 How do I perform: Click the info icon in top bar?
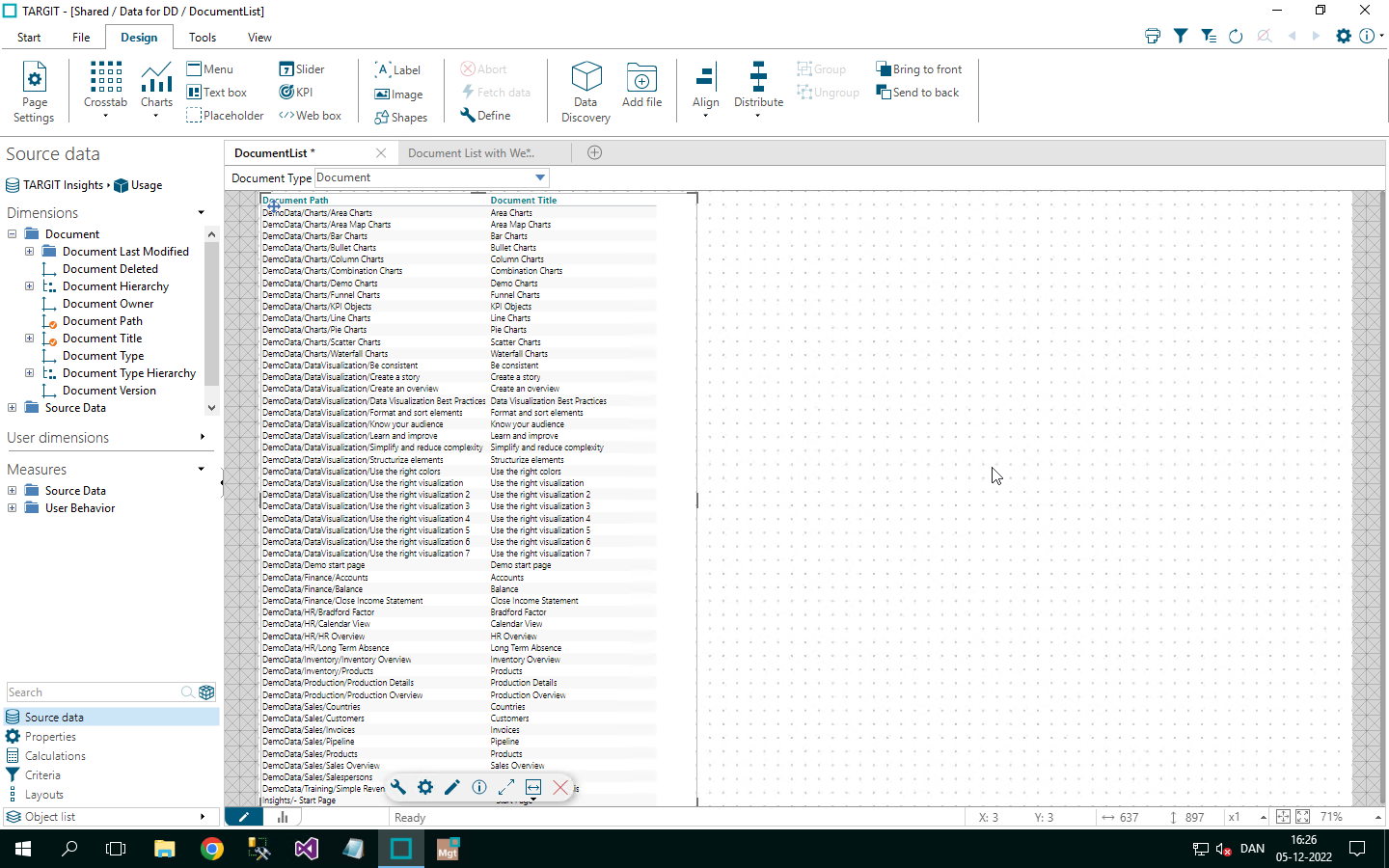pos(1367,36)
